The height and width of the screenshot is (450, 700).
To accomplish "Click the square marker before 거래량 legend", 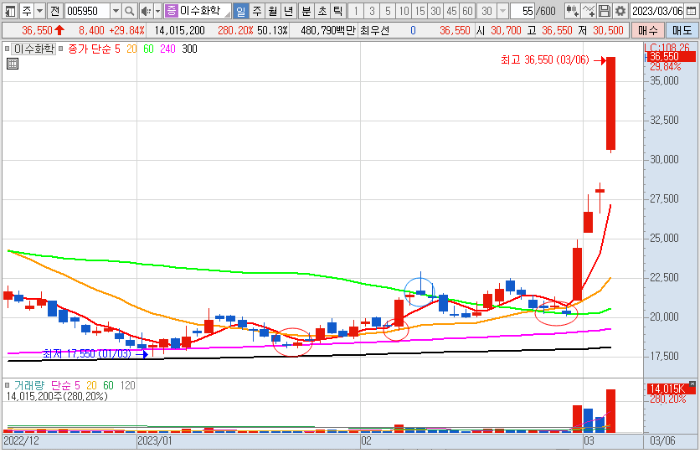I will (7, 385).
